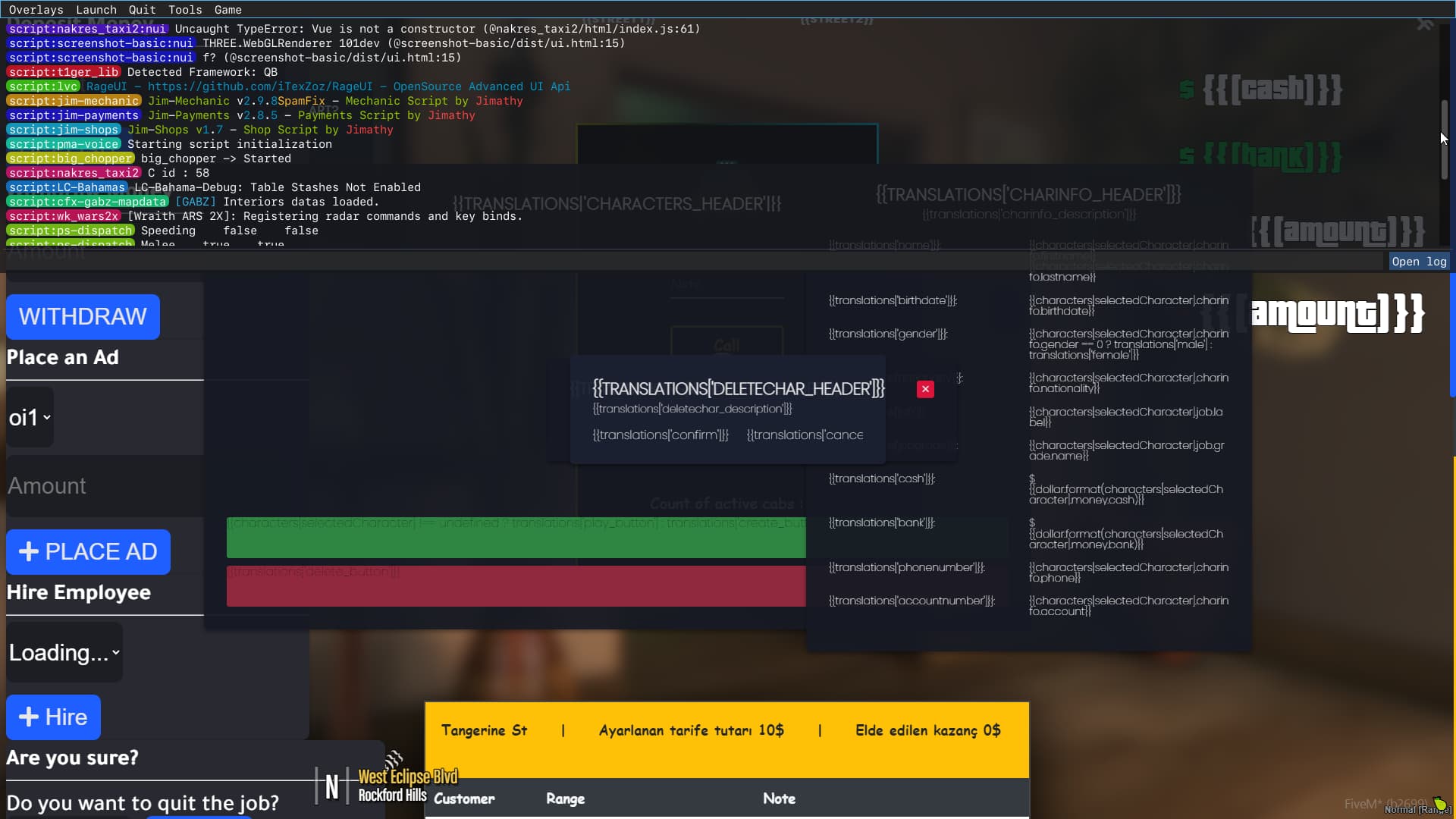Open the Launch menu
1456x819 pixels.
(96, 10)
